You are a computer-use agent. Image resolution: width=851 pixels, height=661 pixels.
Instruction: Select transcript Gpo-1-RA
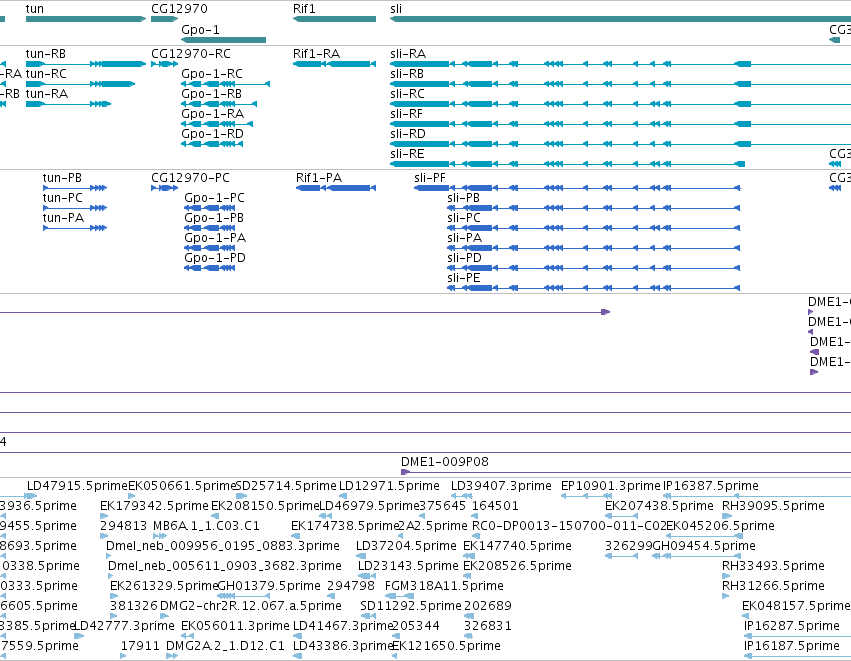click(x=217, y=124)
